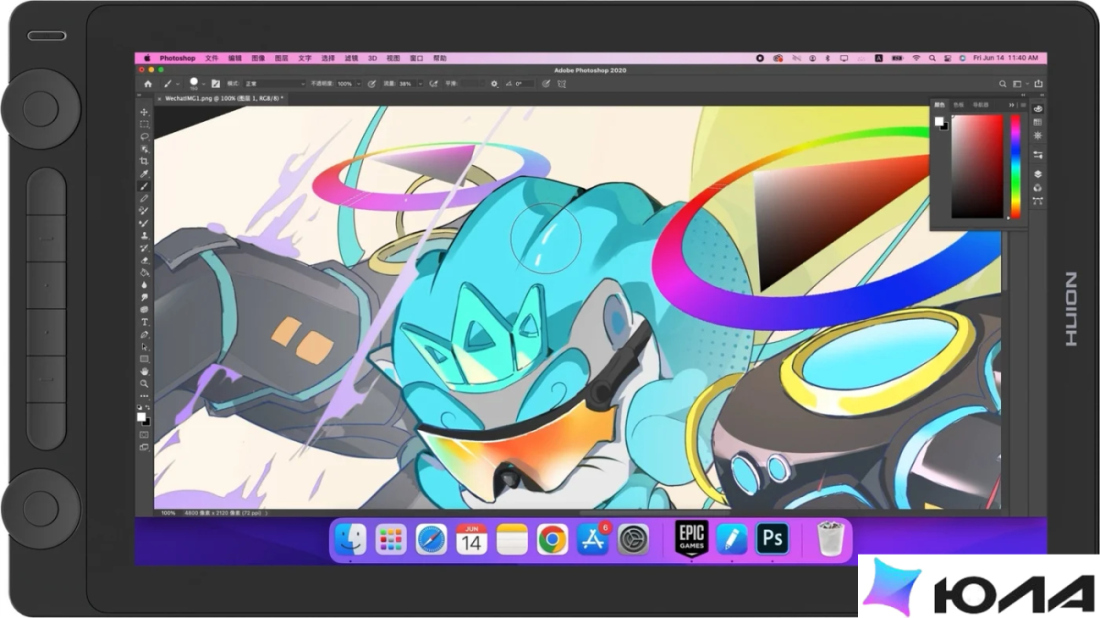Open smoothing options gear
This screenshot has height=618, width=1100.
494,83
